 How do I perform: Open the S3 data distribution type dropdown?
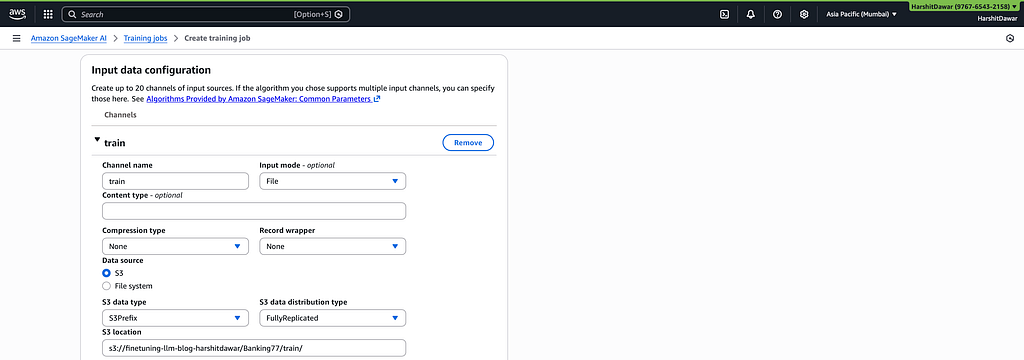point(332,318)
